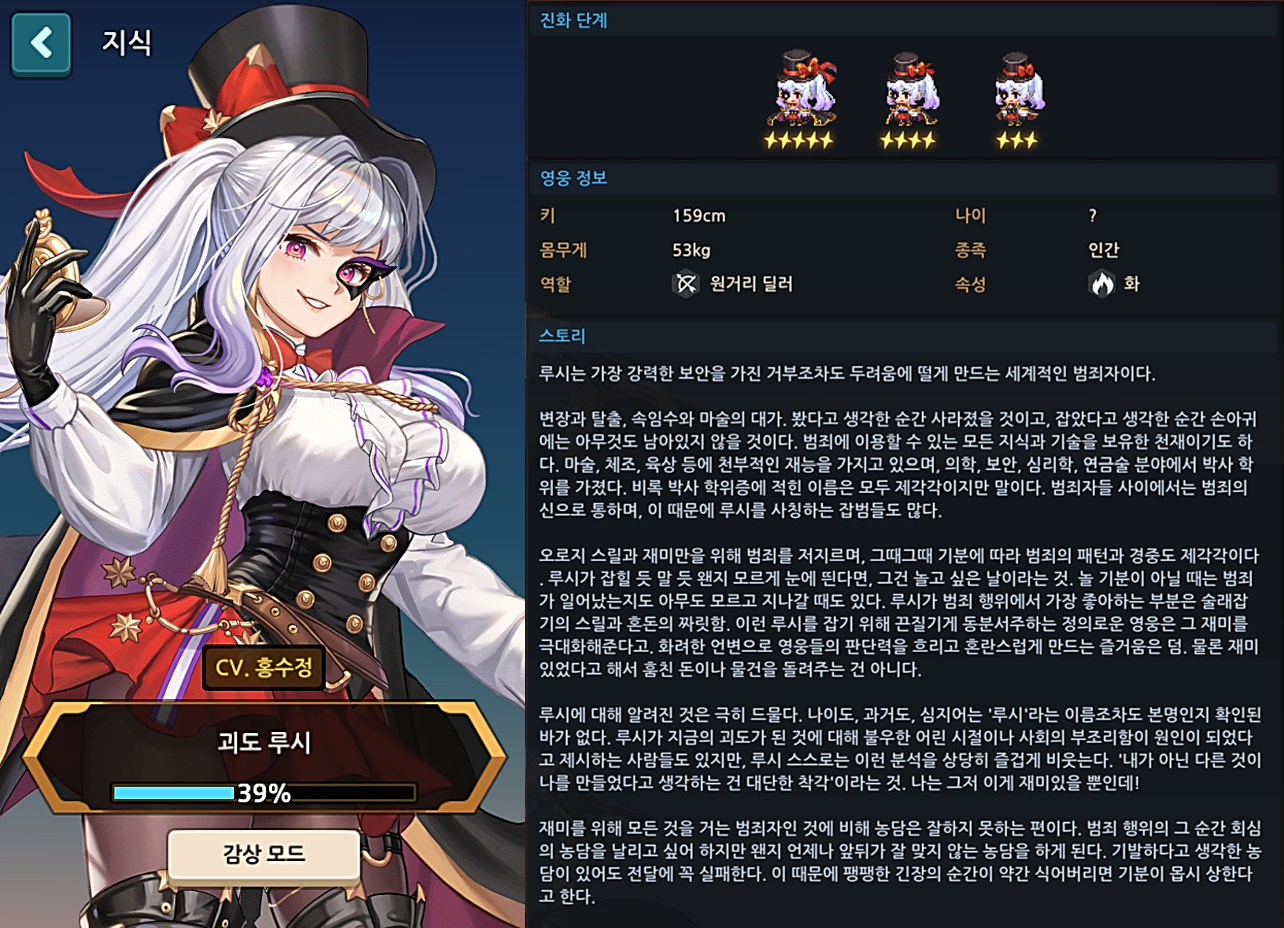Click the ranged dealer crossbow role icon
1284x928 pixels.
click(685, 284)
